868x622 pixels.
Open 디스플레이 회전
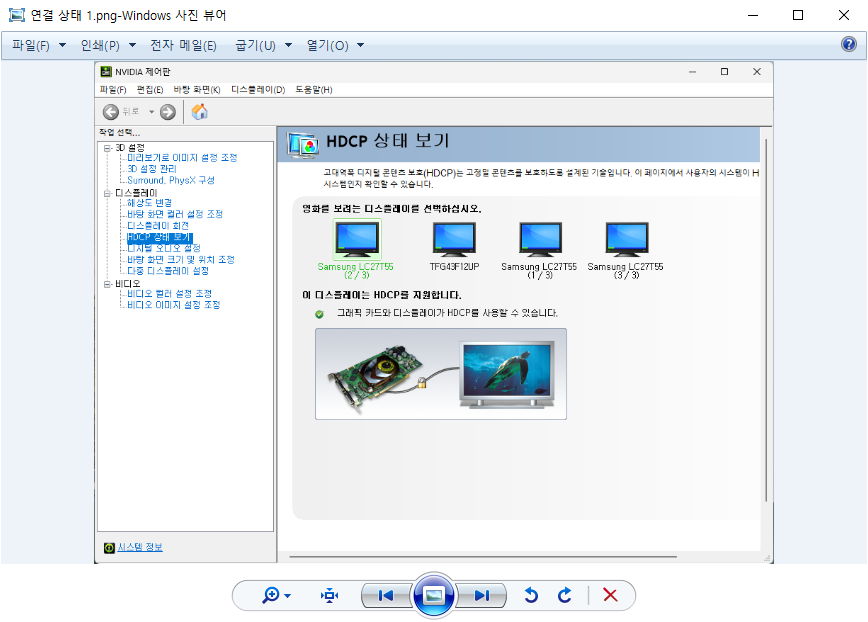click(x=158, y=226)
